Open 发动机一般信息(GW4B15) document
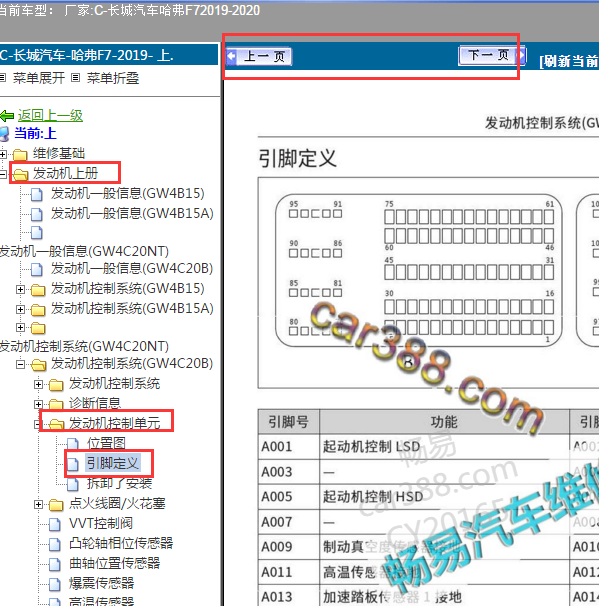Viewport: 599px width, 606px height. (x=128, y=193)
